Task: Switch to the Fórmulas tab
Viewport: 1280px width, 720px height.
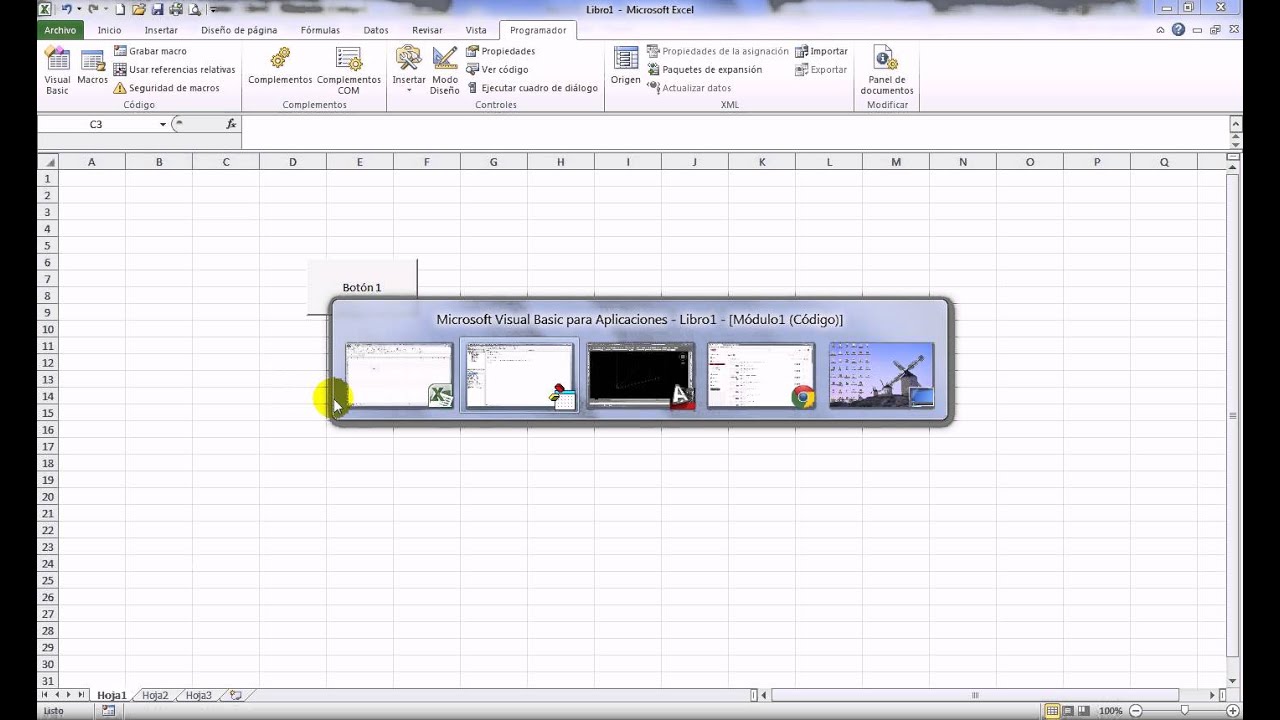Action: 320,30
